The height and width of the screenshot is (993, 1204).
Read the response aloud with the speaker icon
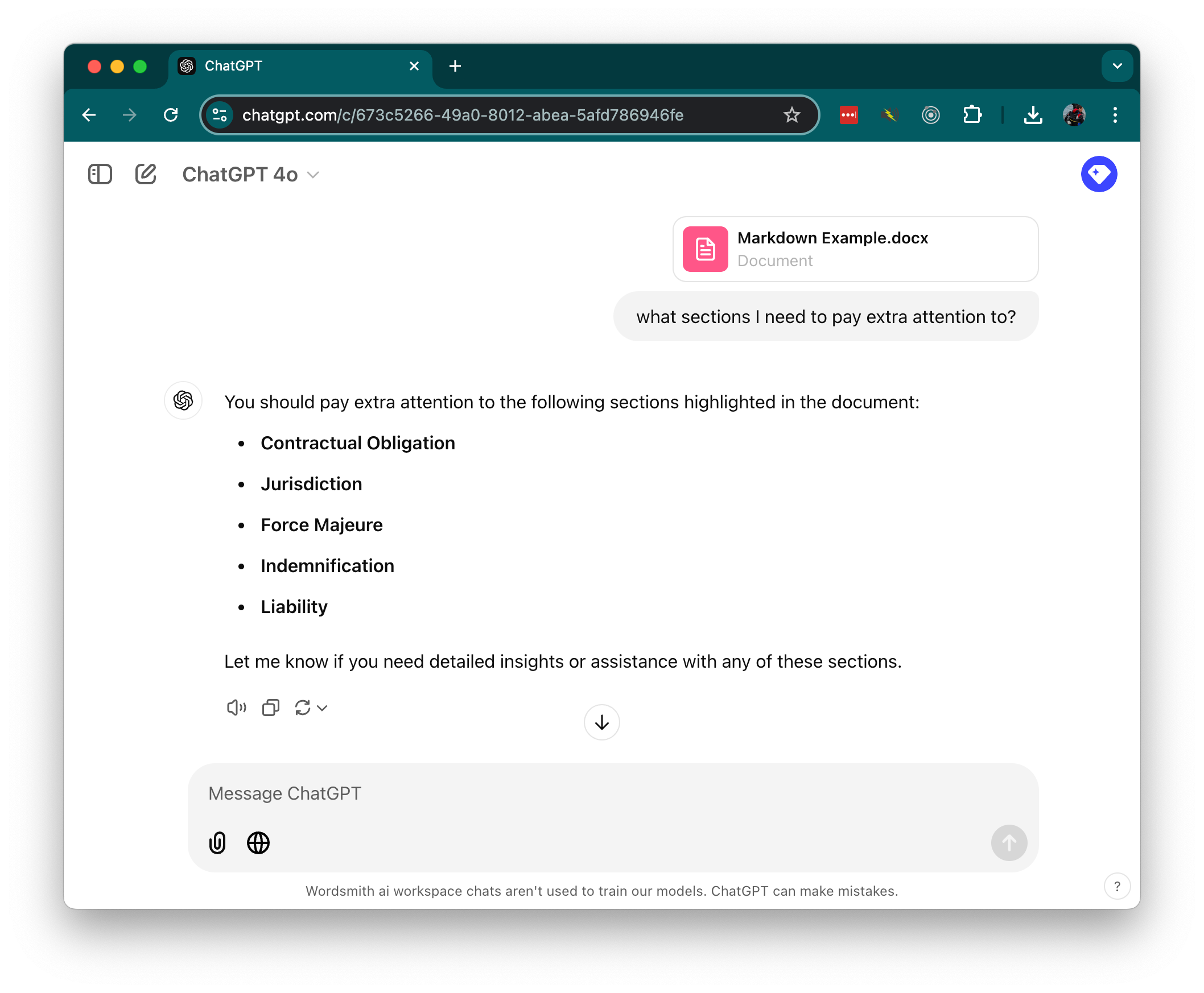pos(236,707)
